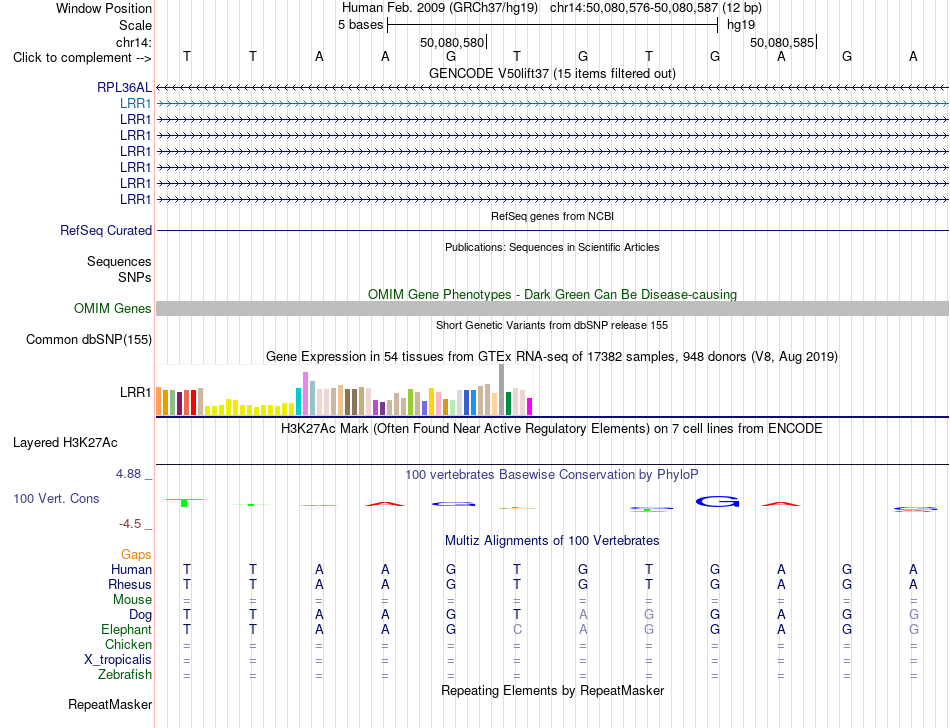Image resolution: width=950 pixels, height=728 pixels.
Task: Click the Mouse species label
Action: [x=132, y=600]
